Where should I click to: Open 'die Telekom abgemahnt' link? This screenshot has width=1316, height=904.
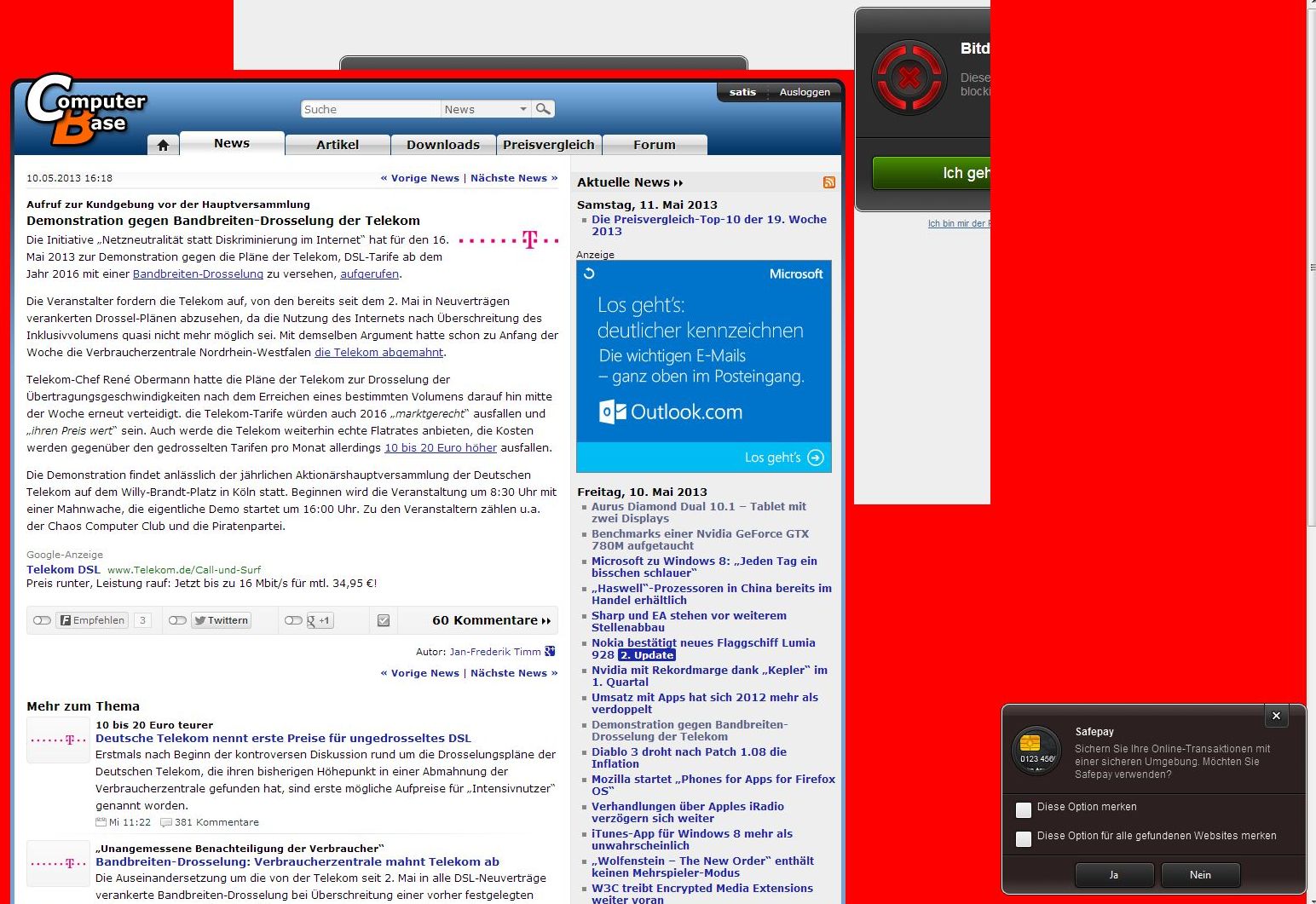coord(379,353)
